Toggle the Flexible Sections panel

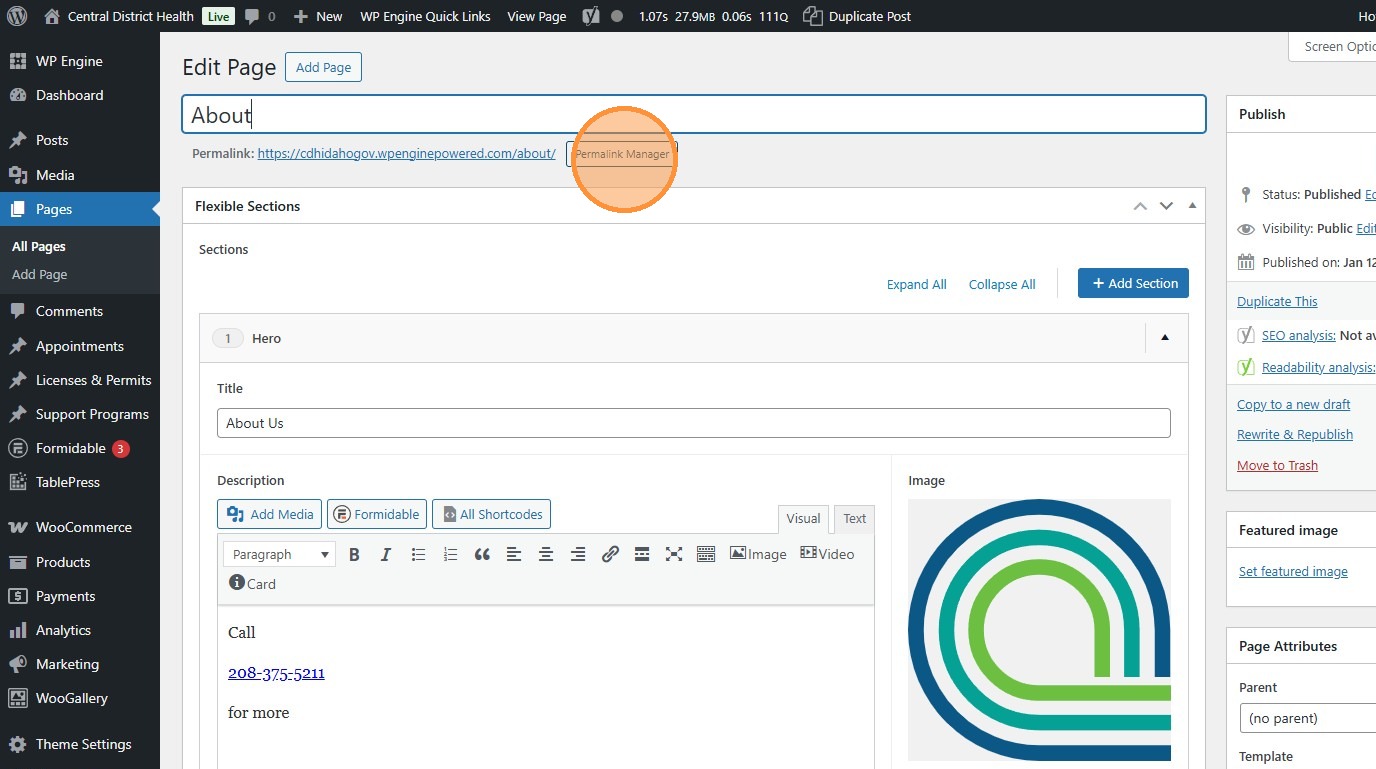(x=1192, y=206)
